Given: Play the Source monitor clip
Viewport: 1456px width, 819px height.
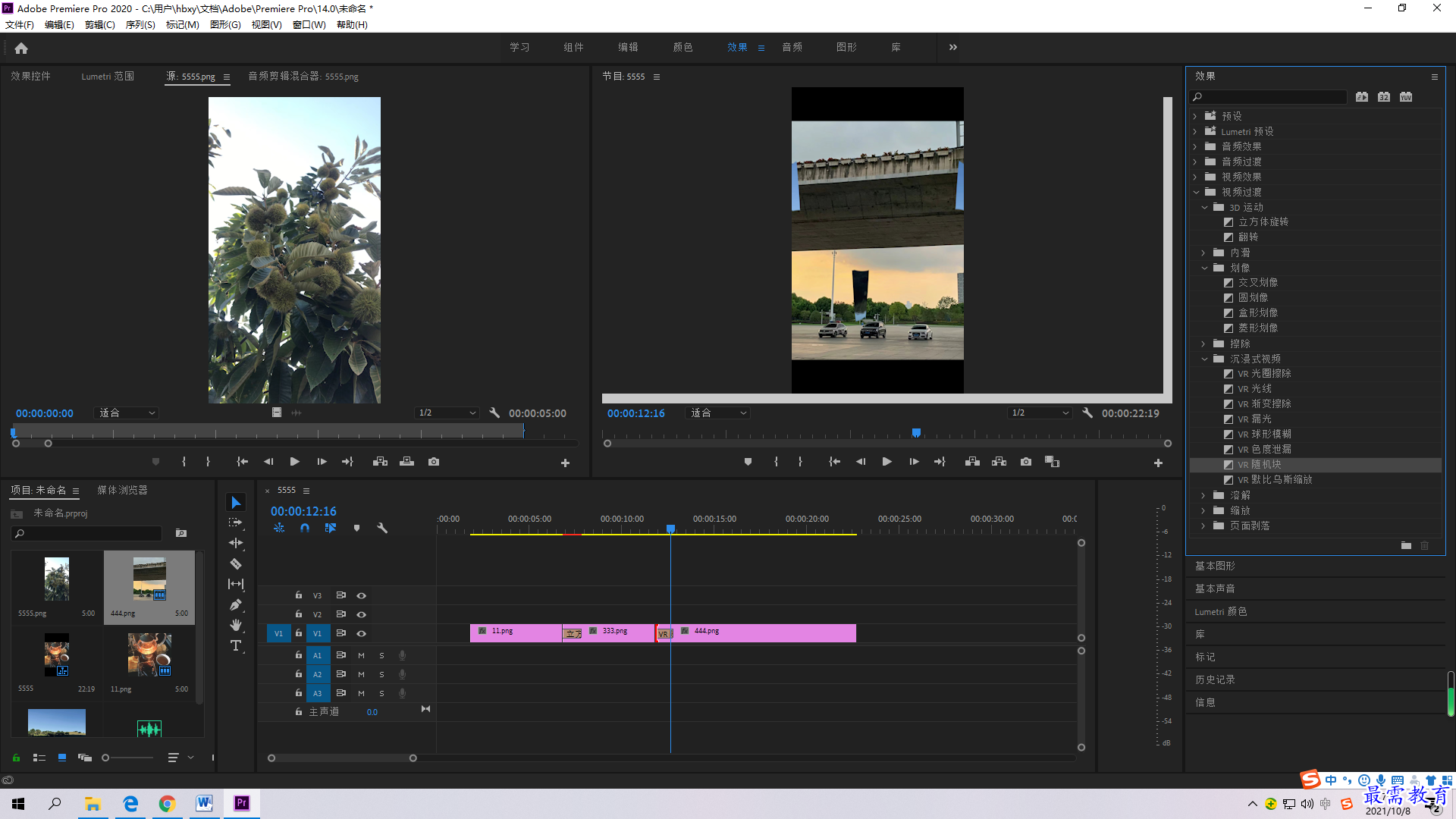Looking at the screenshot, I should coord(294,462).
